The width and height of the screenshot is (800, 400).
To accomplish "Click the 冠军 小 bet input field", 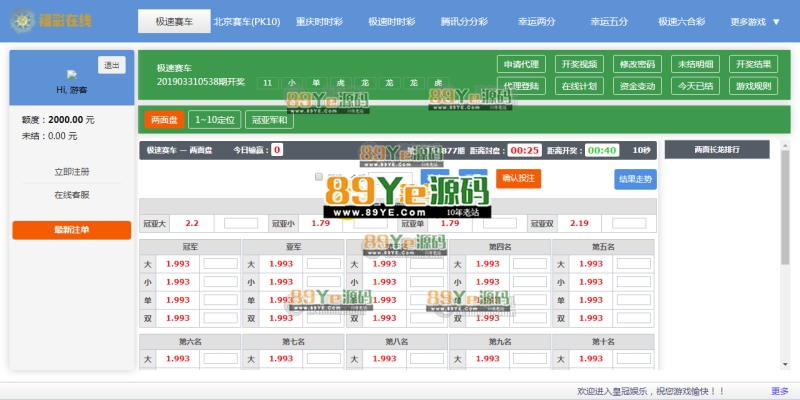I will [x=220, y=282].
